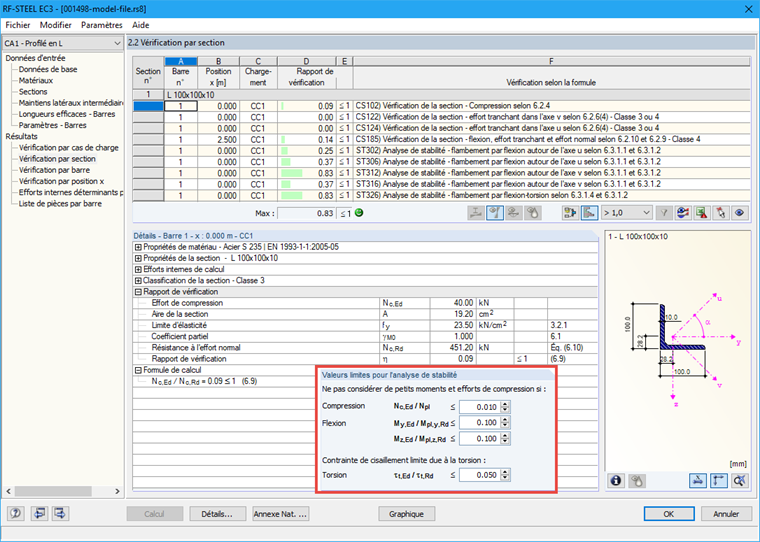
Task: Select Matériaux in navigation tree
Action: (x=36, y=80)
